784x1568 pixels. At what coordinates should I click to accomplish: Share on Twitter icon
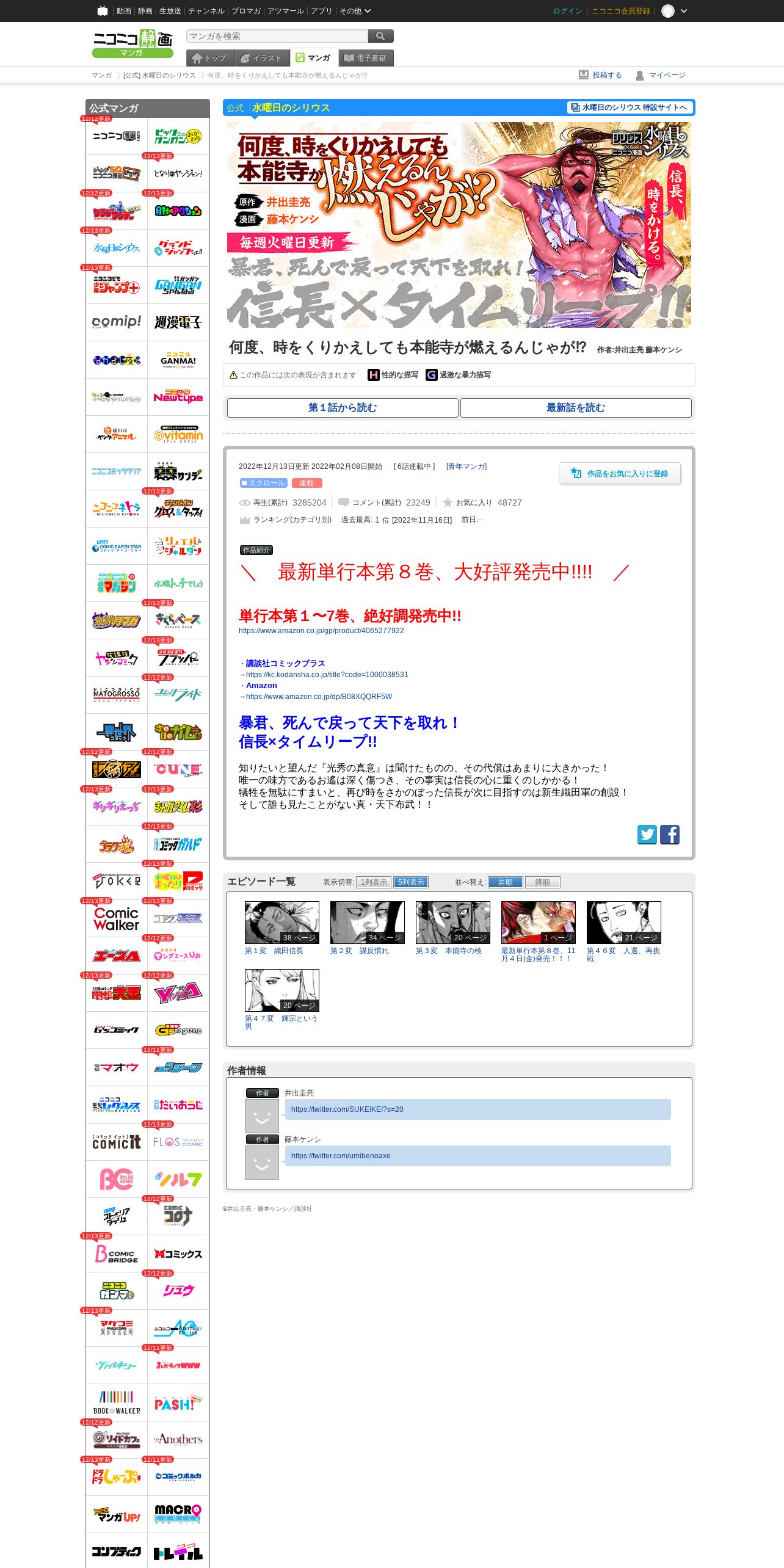click(647, 834)
